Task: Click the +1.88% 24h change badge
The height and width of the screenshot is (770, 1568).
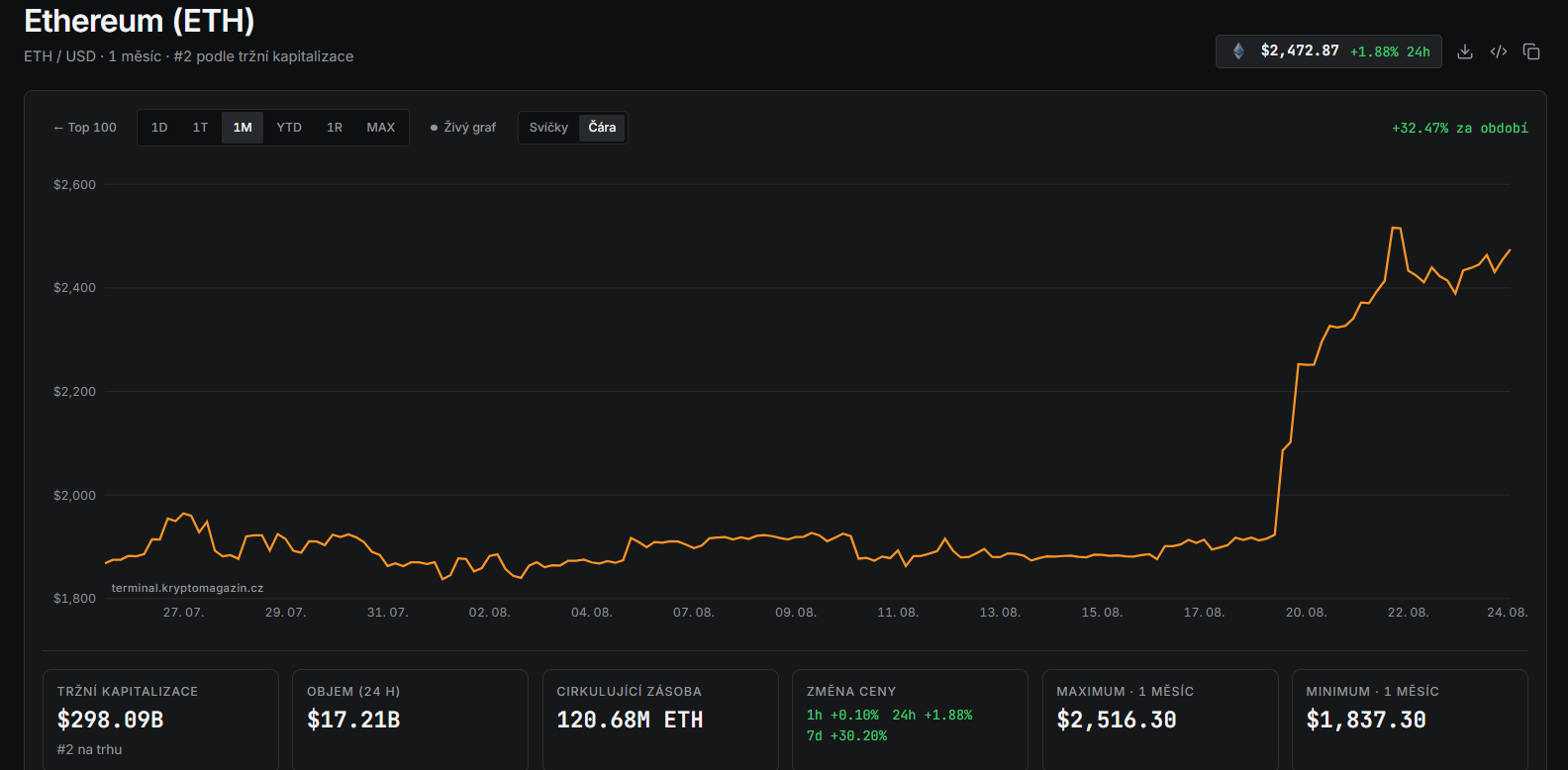Action: click(1390, 51)
